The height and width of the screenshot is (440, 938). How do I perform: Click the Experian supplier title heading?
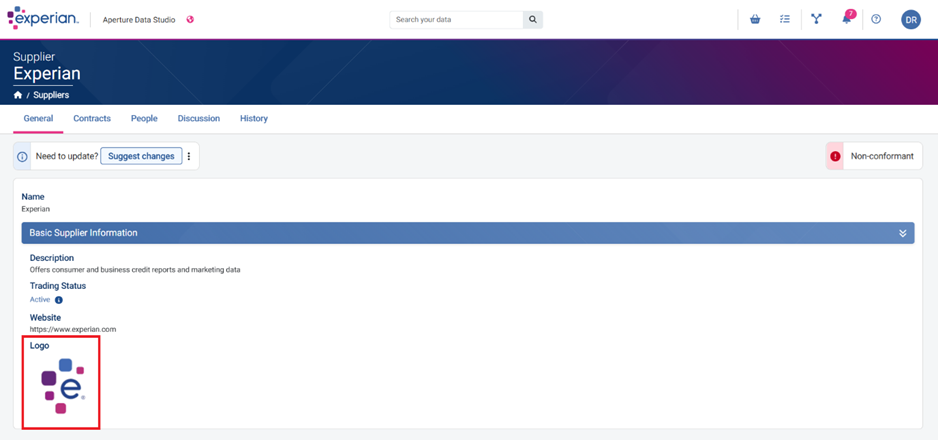point(47,74)
